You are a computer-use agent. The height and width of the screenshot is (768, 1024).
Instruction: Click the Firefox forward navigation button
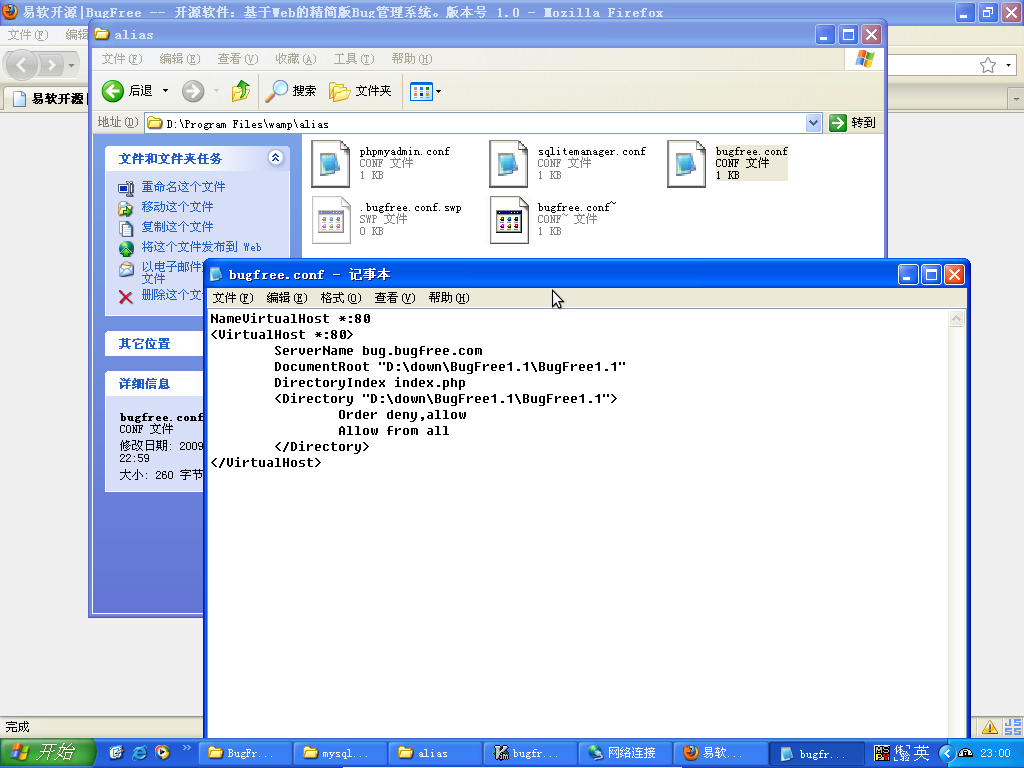coord(51,65)
